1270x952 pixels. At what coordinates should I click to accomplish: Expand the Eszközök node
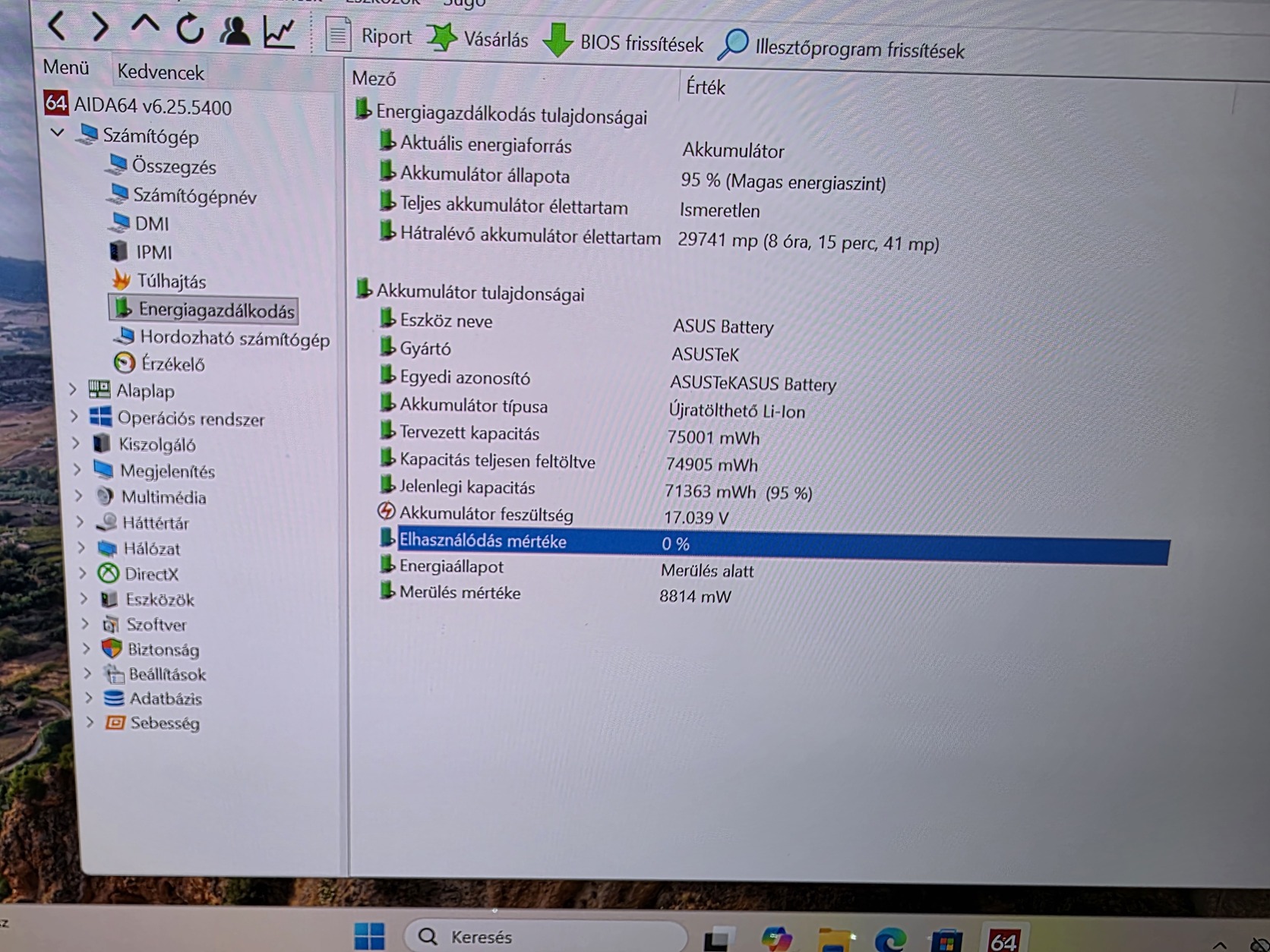(x=84, y=598)
